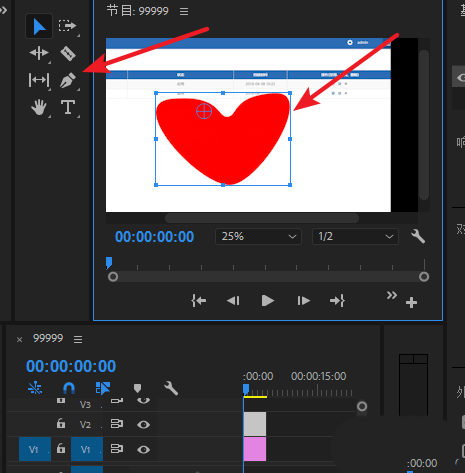The height and width of the screenshot is (473, 465).
Task: Select the Razor tool
Action: (68, 53)
